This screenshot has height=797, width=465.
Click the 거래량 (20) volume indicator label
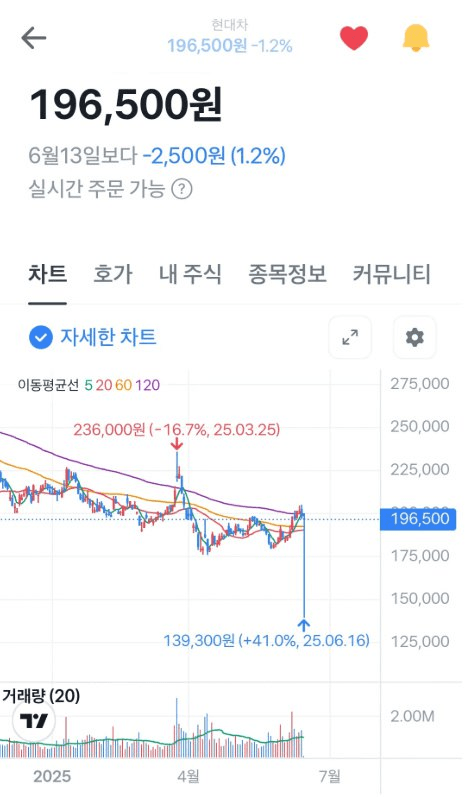click(41, 696)
